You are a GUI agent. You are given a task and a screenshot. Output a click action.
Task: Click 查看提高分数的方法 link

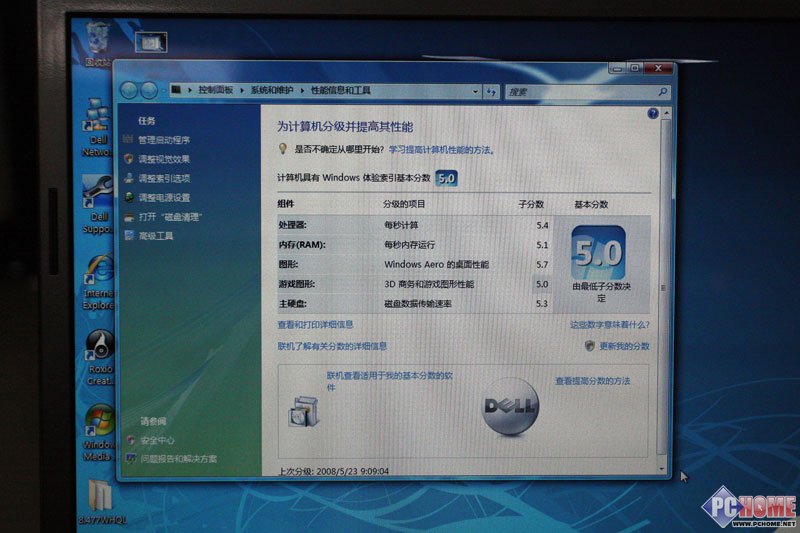coord(592,381)
